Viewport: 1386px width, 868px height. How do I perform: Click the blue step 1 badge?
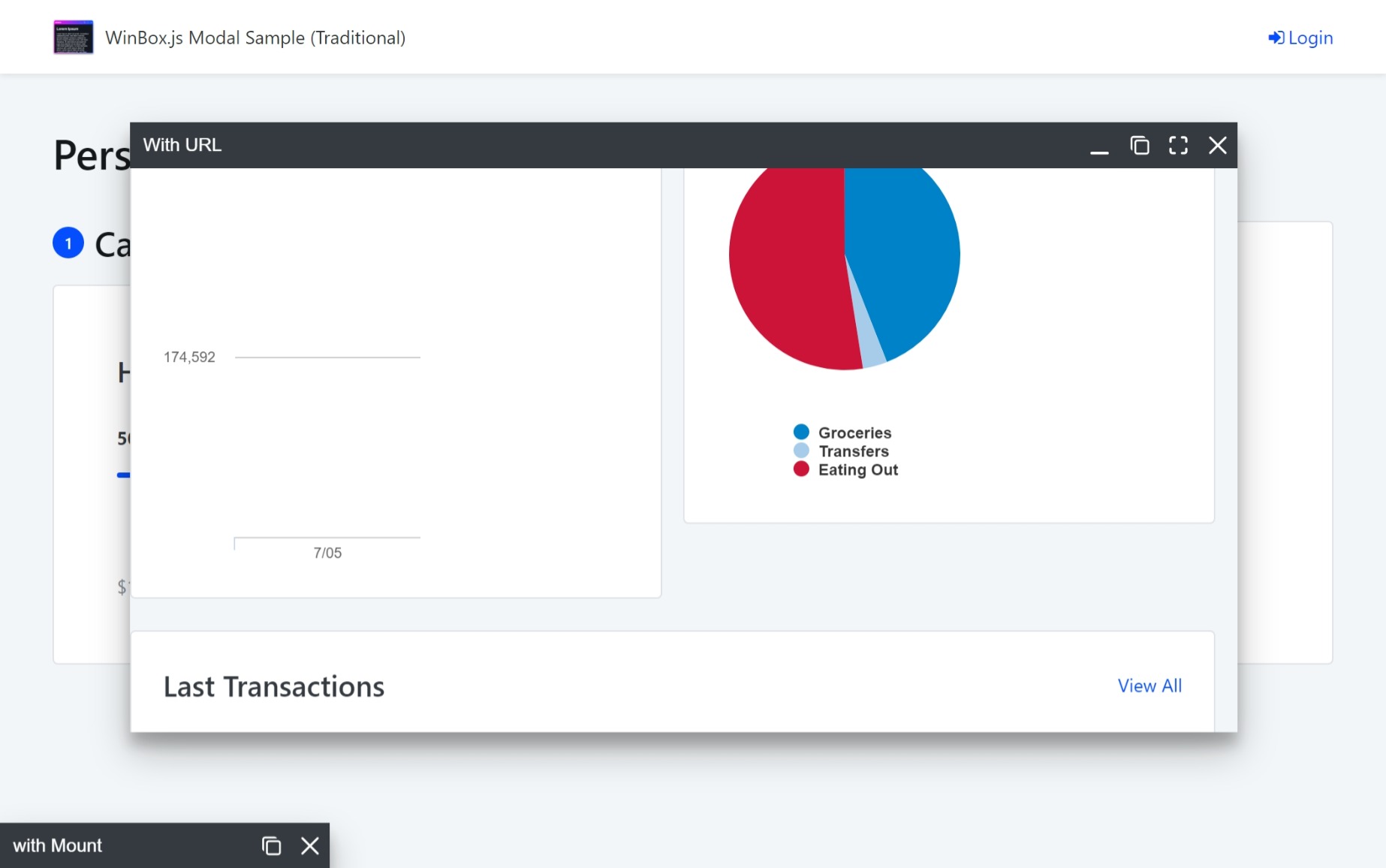coord(68,243)
